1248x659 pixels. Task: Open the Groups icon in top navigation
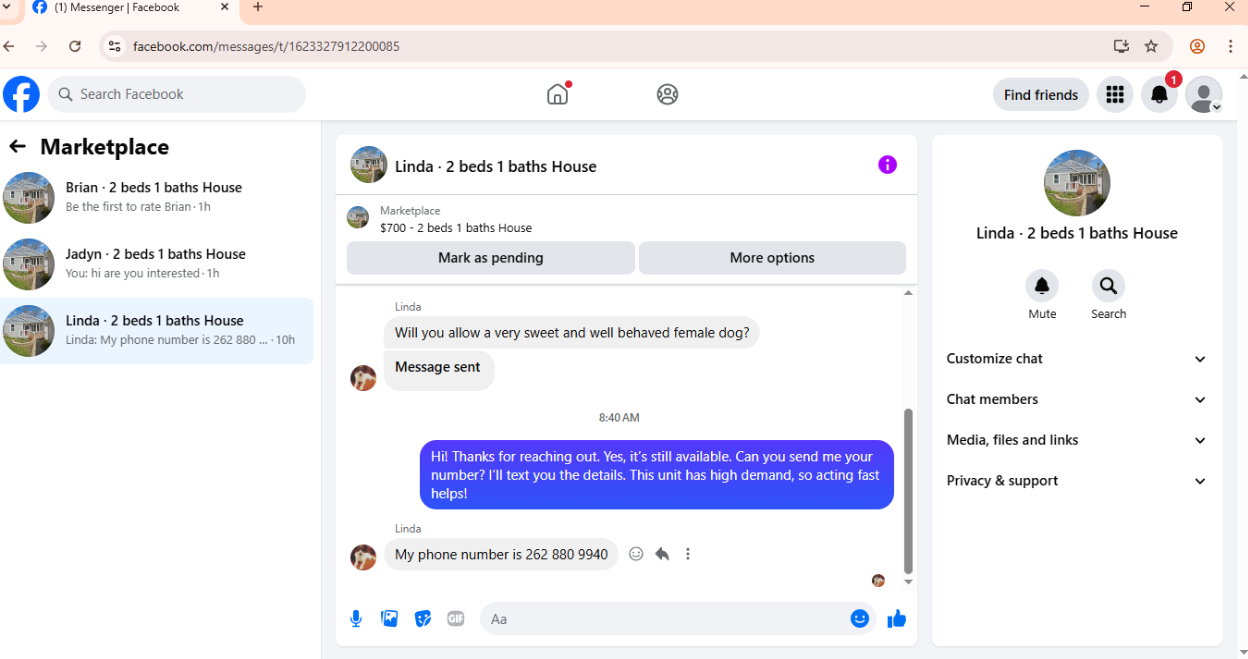667,94
